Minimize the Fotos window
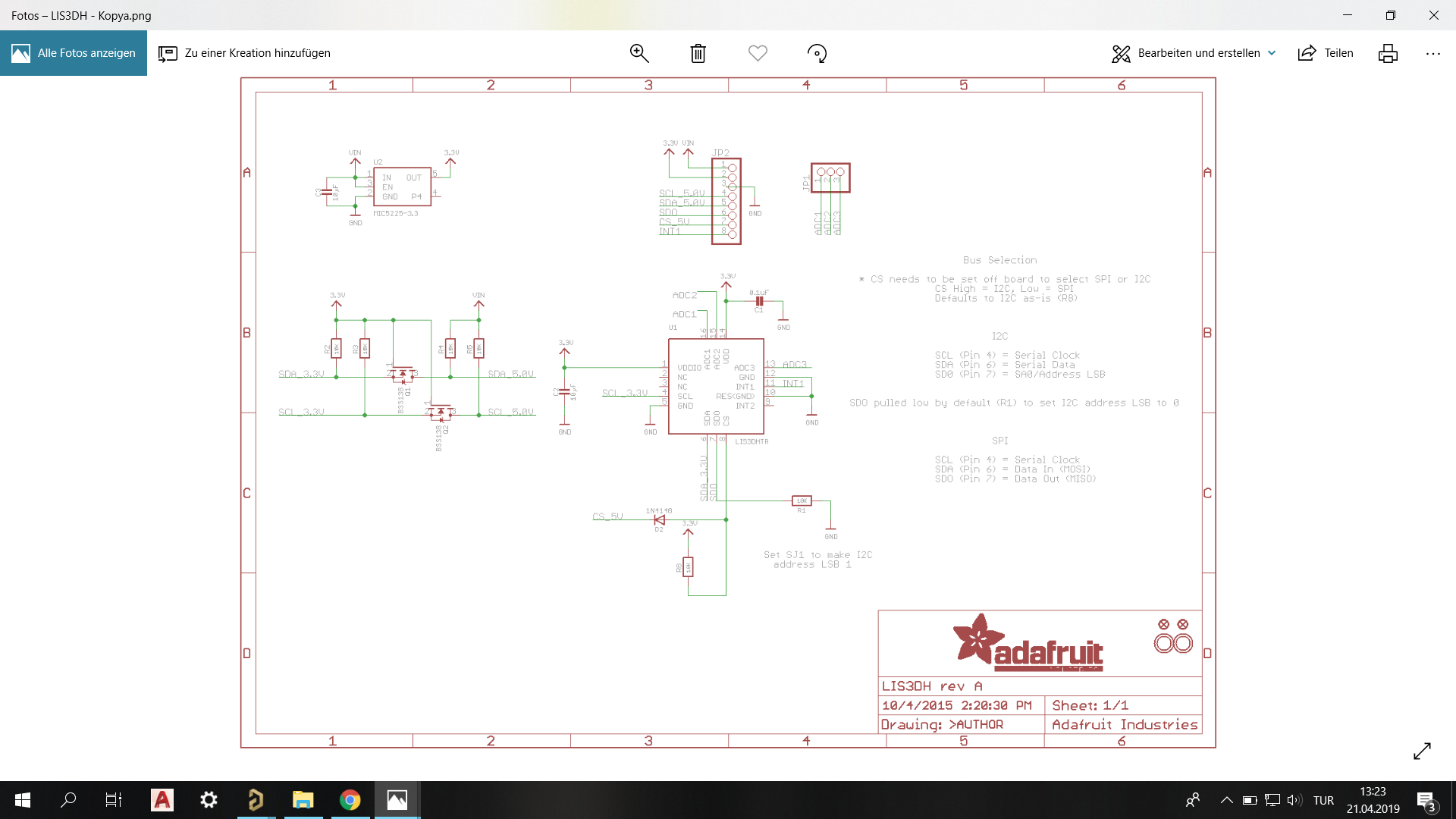This screenshot has height=819, width=1456. tap(1348, 15)
